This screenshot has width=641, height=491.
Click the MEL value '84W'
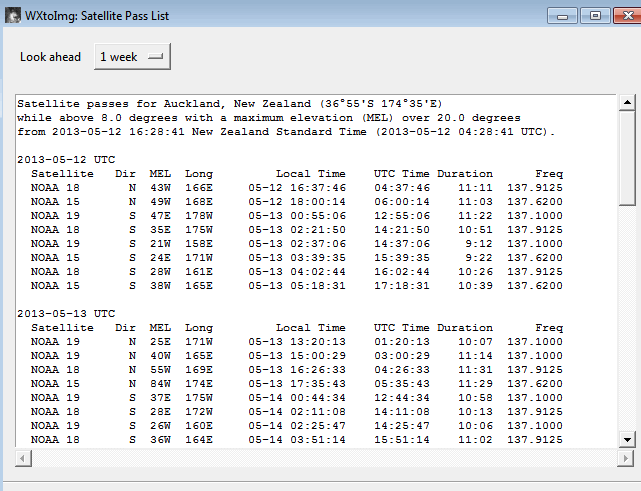[160, 383]
